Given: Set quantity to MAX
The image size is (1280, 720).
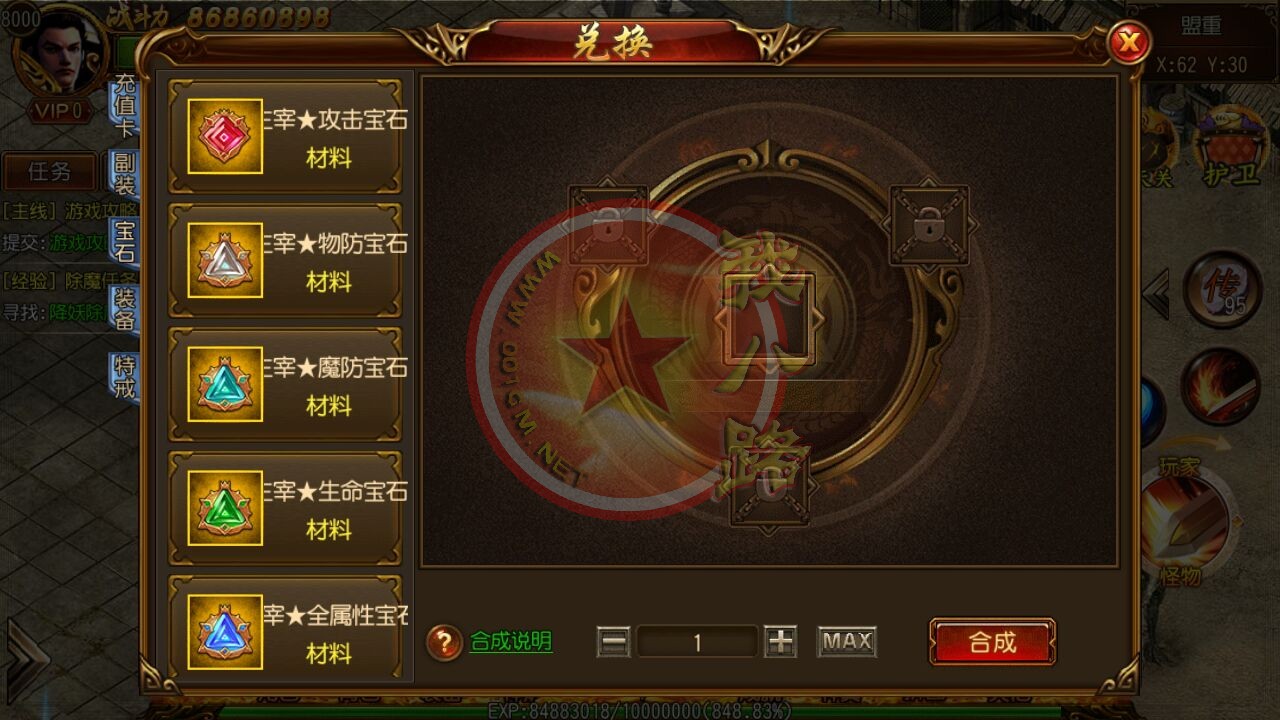Looking at the screenshot, I should [847, 642].
